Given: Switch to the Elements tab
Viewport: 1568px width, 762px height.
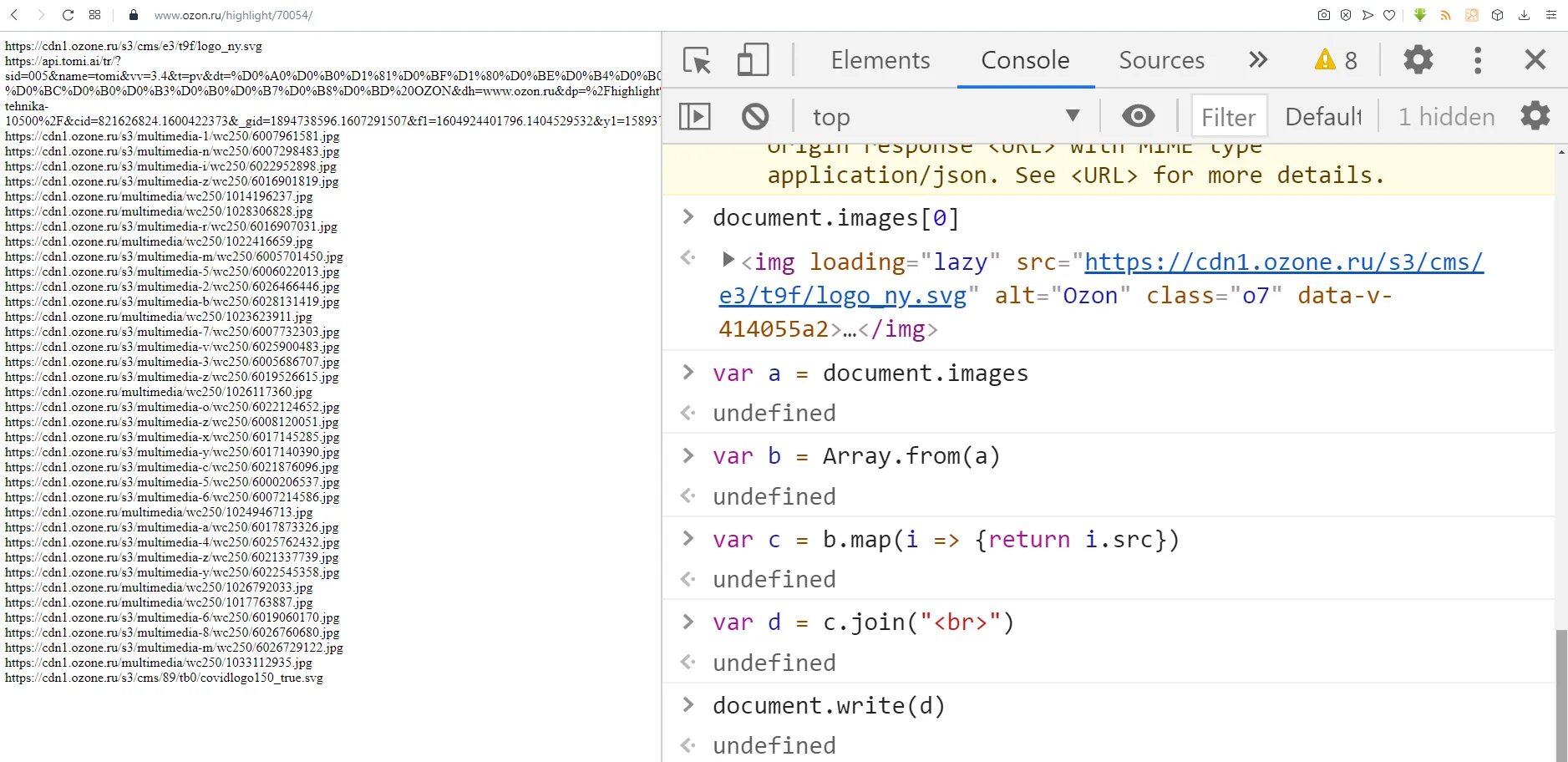Looking at the screenshot, I should click(880, 59).
